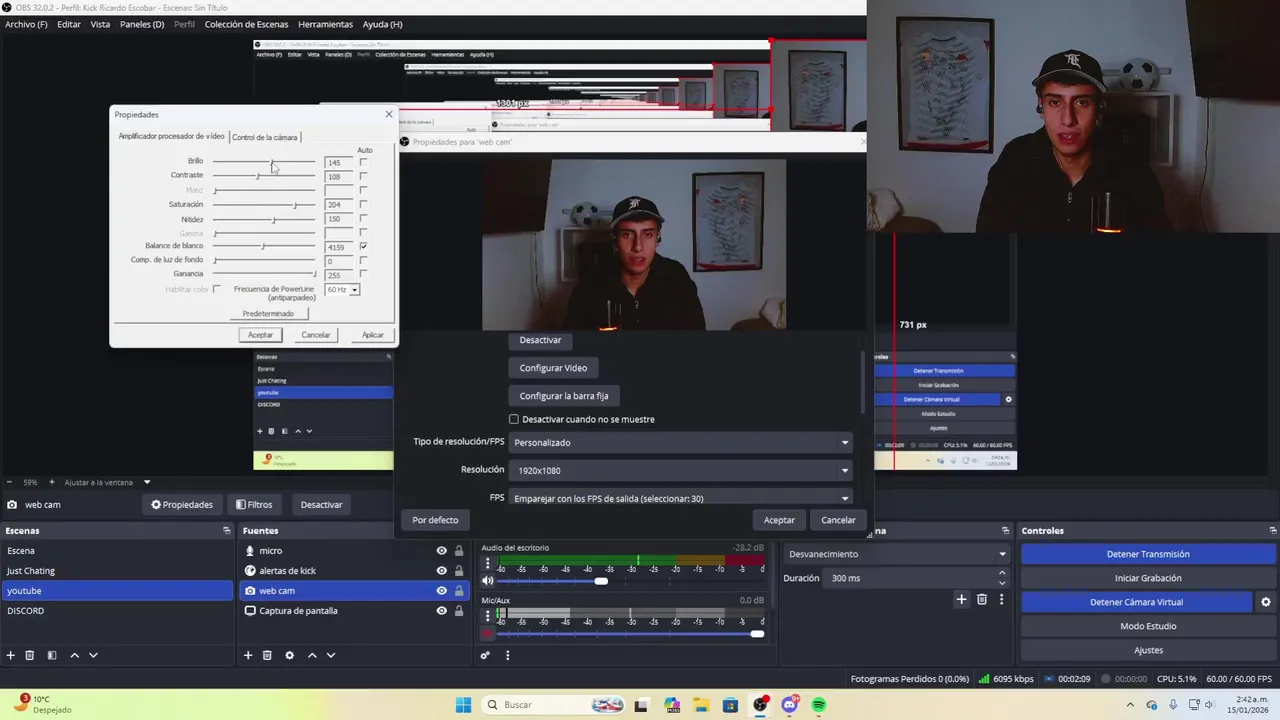Click Detener Transmisión button
1280x720 pixels.
pyautogui.click(x=1148, y=554)
